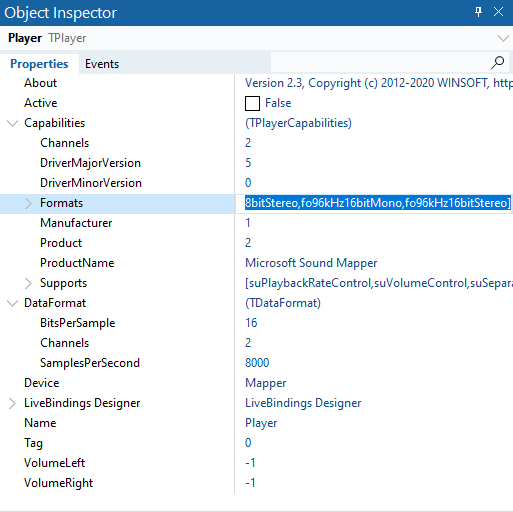The image size is (513, 512).
Task: Expand the Supports property
Action: (28, 283)
